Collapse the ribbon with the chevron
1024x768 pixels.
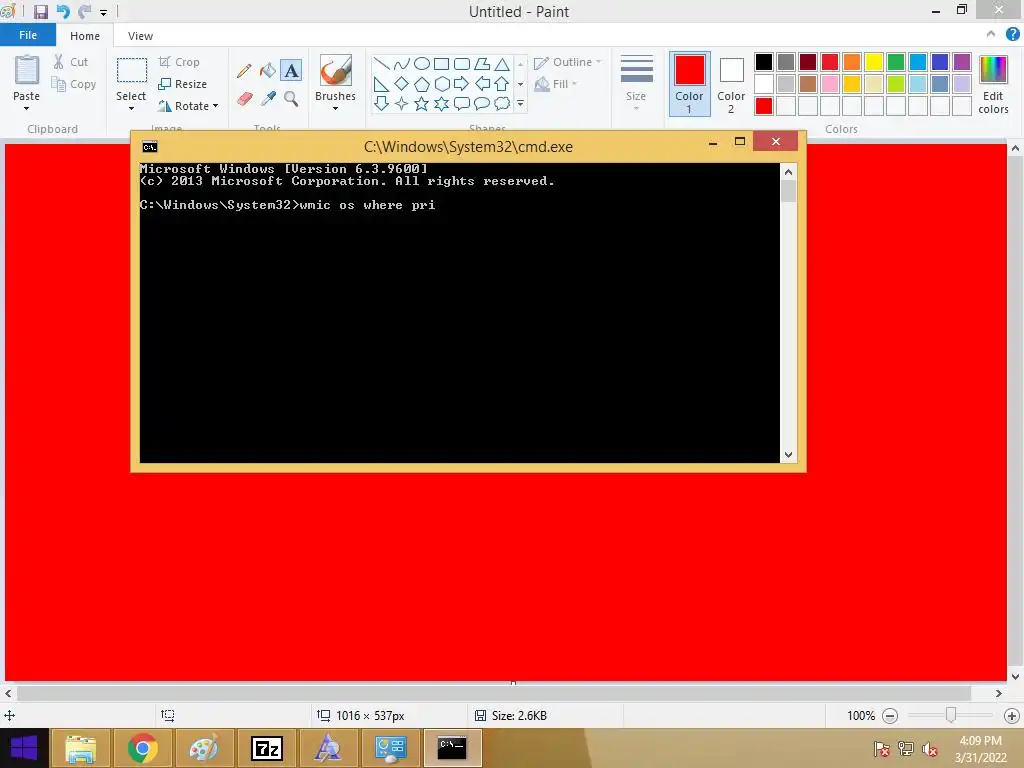pos(991,35)
